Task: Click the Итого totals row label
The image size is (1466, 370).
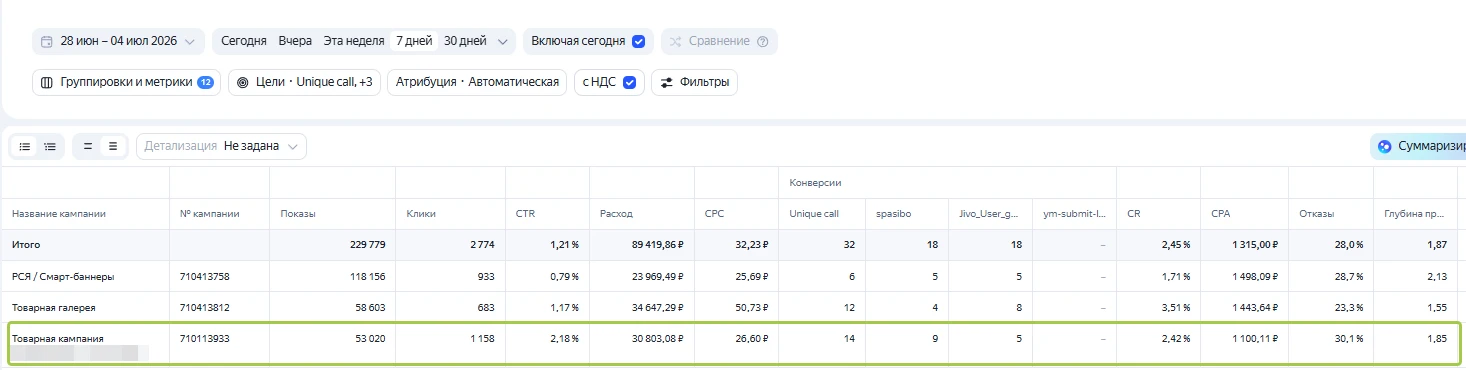Action: tap(26, 244)
